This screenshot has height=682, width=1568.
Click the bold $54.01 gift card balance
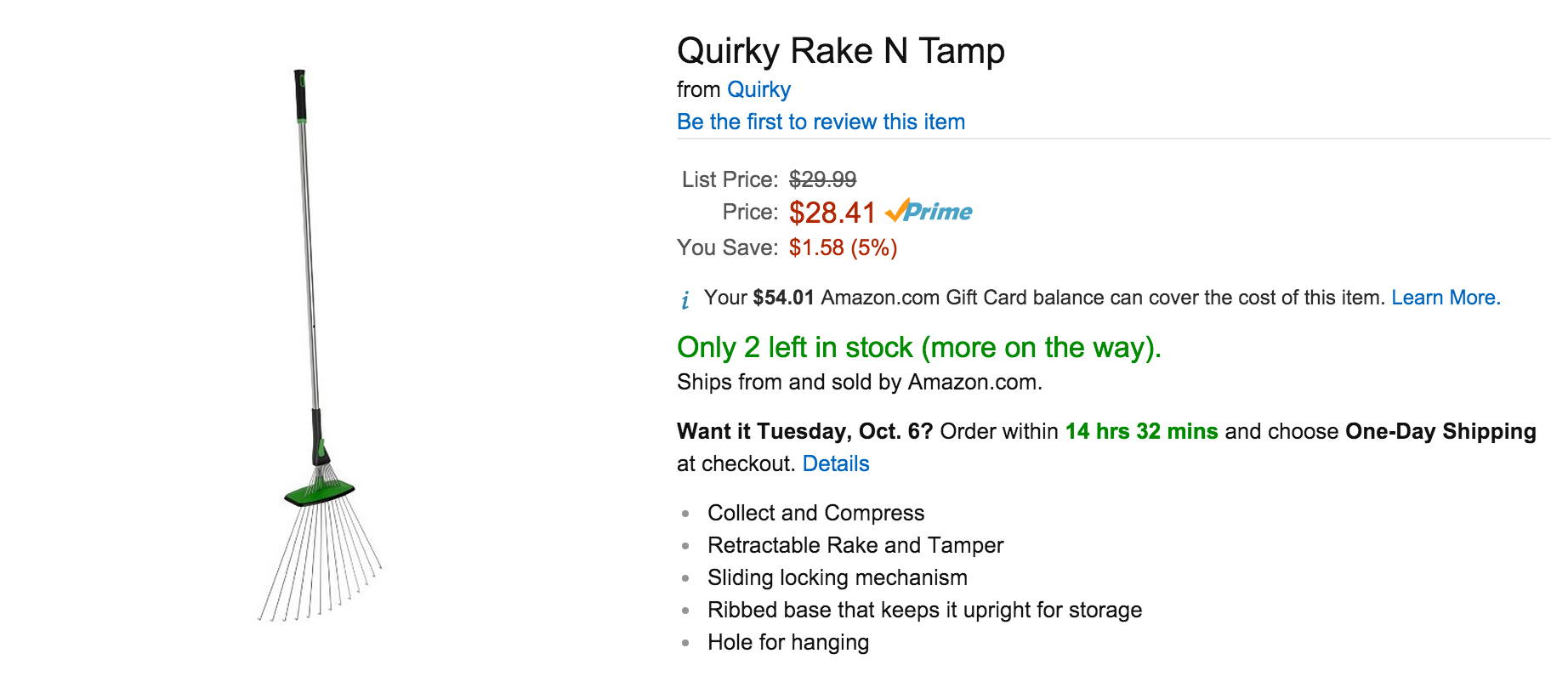click(x=783, y=298)
